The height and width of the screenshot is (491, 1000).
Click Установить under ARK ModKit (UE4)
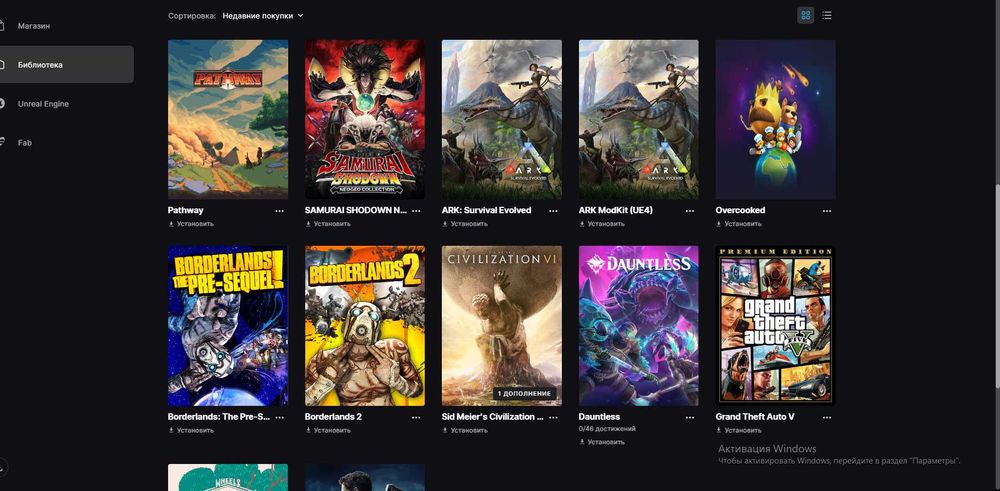(601, 224)
